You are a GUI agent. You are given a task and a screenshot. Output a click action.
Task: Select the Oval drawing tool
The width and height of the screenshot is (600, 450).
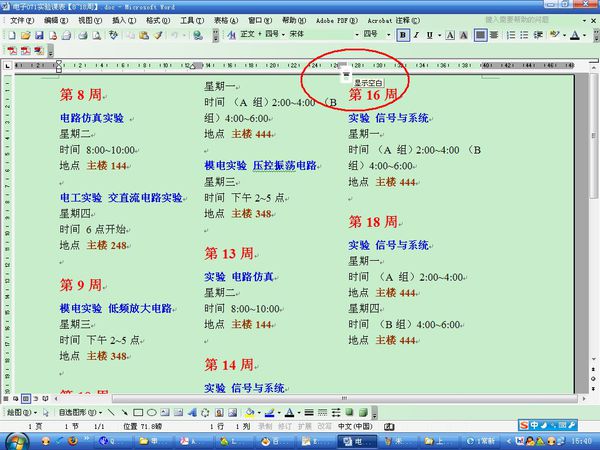152,412
